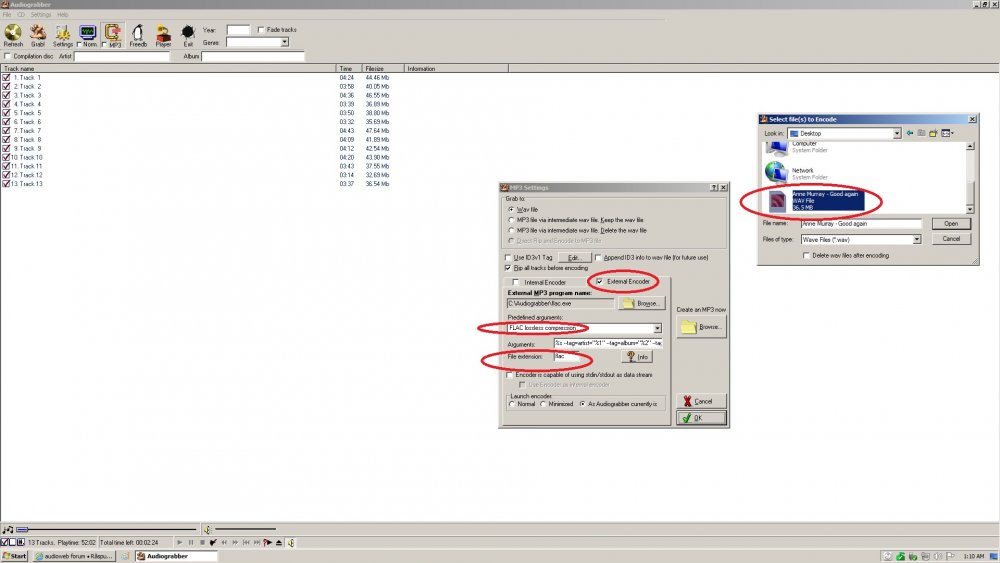Click the Freedb penguin icon
Screen dimensions: 1000x563
tap(138, 35)
